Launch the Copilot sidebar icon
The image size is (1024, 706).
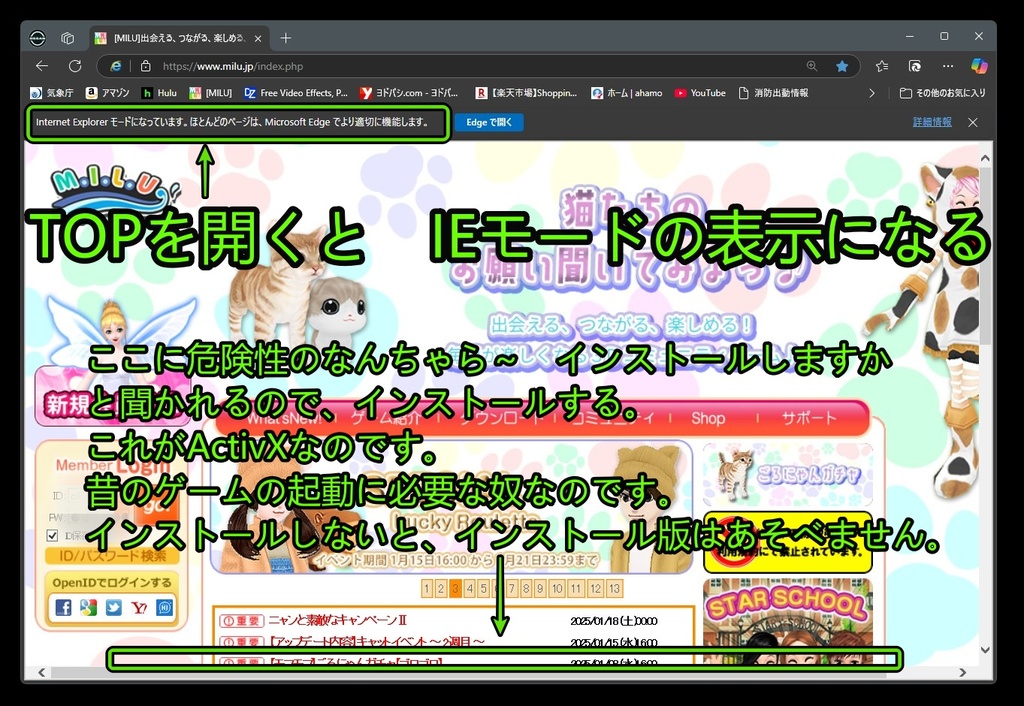979,66
